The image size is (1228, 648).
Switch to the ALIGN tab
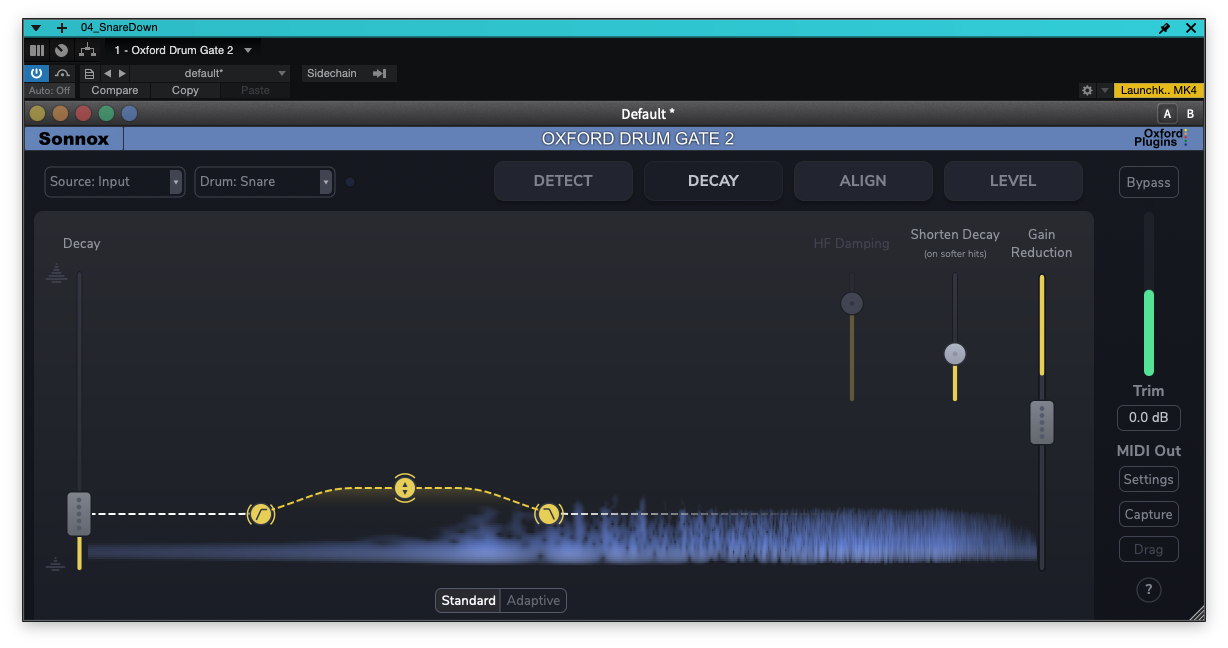tap(863, 181)
